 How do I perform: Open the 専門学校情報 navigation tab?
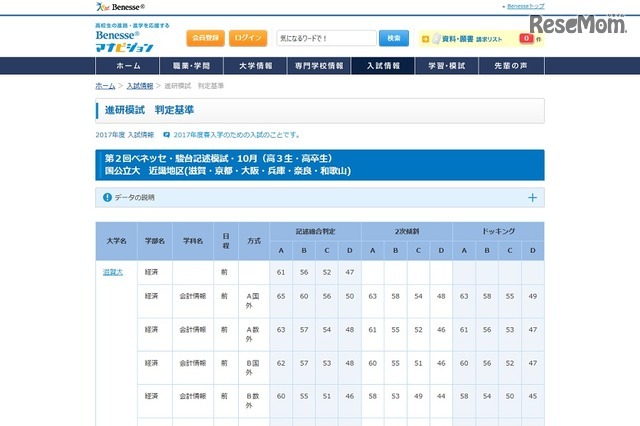pos(319,66)
